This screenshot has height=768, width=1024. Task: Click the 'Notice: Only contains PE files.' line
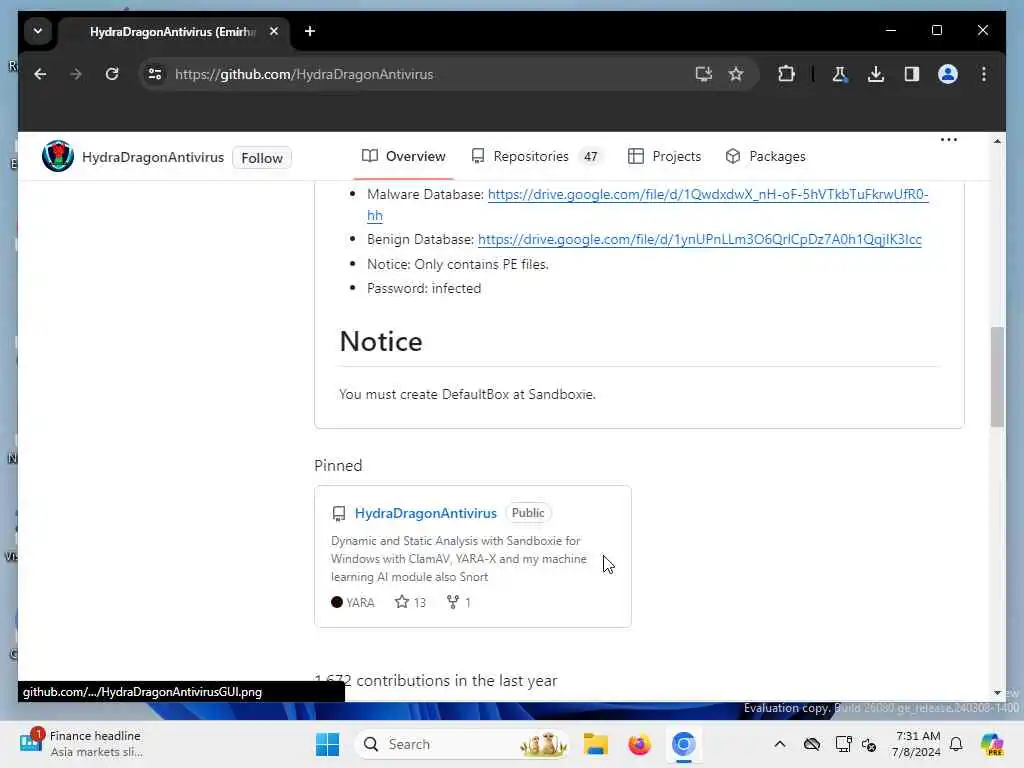click(x=457, y=264)
